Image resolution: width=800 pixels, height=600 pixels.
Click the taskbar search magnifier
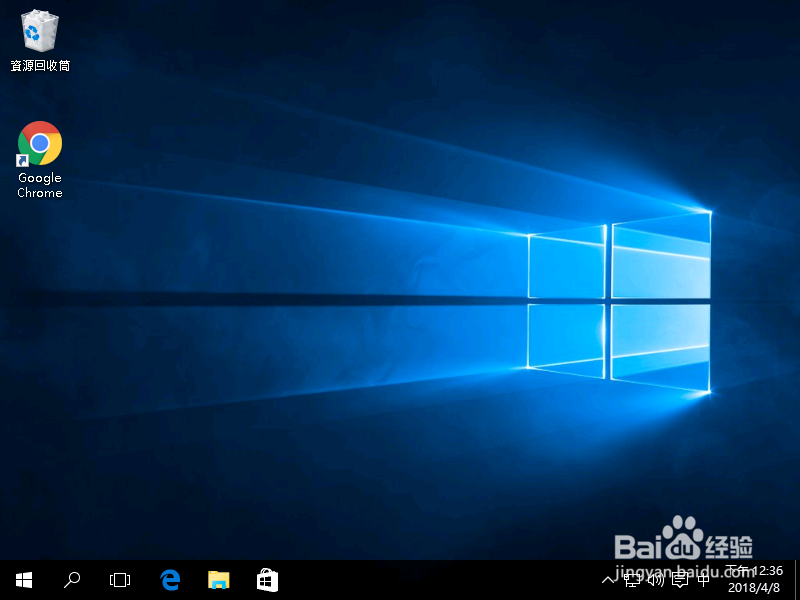72,580
